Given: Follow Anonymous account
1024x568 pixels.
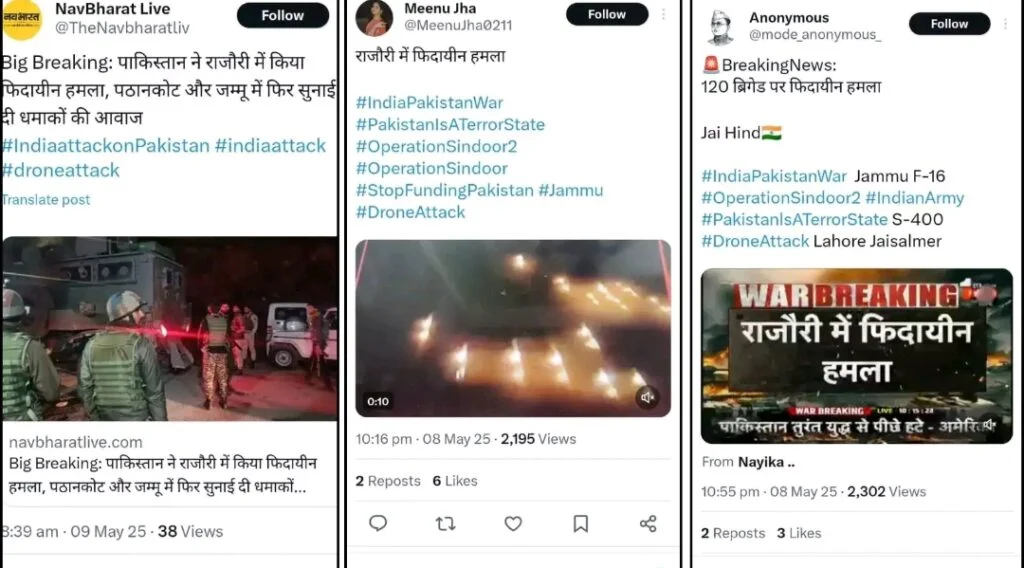Looking at the screenshot, I should [950, 24].
